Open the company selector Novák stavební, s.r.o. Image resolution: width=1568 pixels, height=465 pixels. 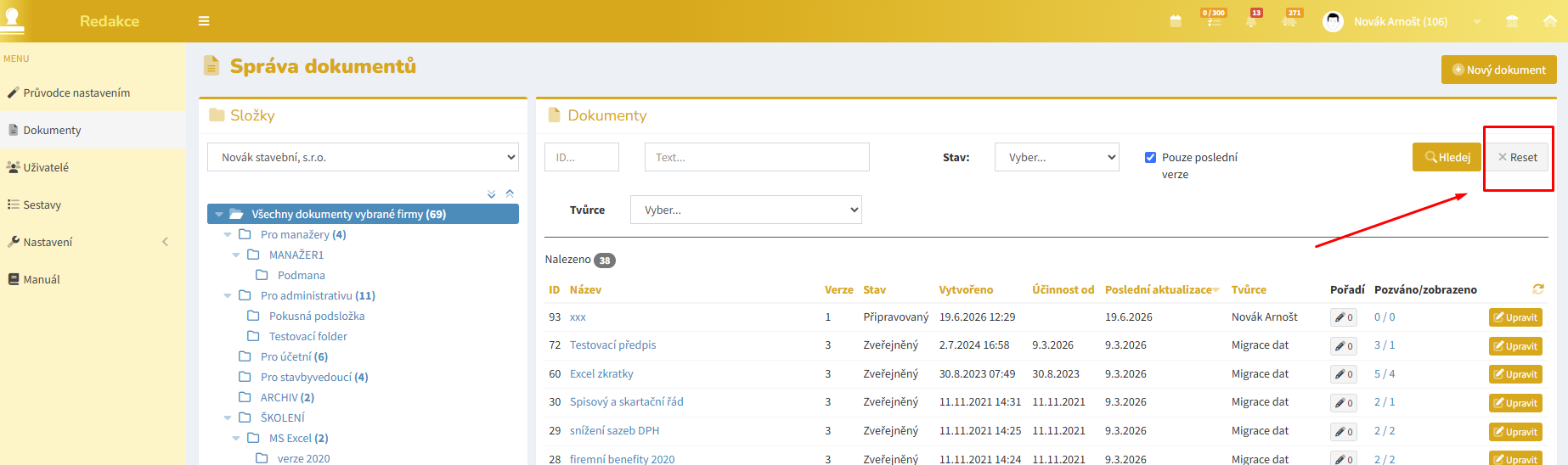(x=363, y=157)
